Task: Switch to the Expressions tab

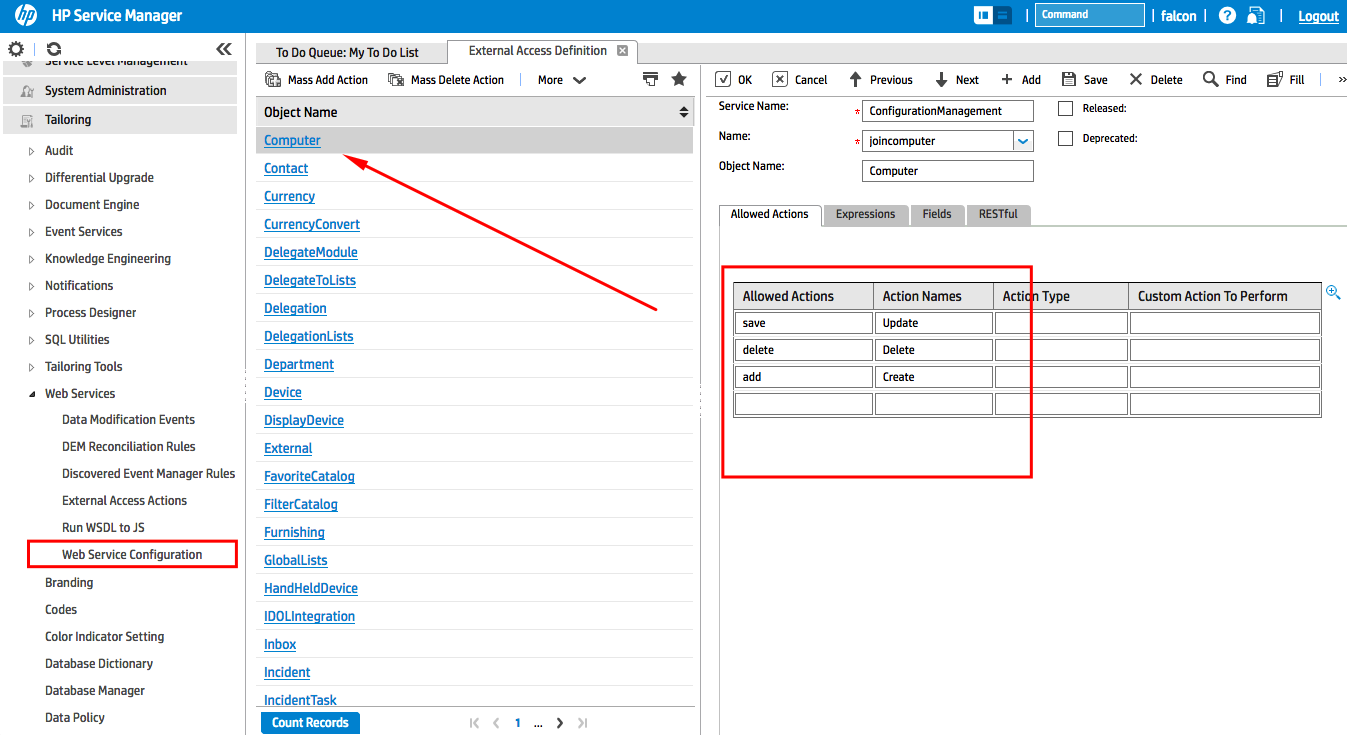Action: [864, 213]
